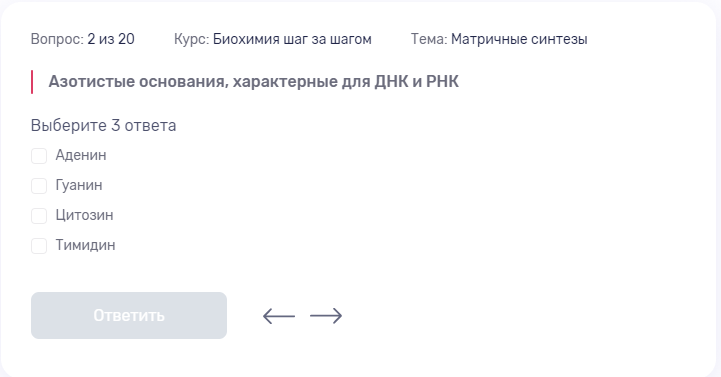
Task: Click the Курс: label
Action: pos(192,39)
